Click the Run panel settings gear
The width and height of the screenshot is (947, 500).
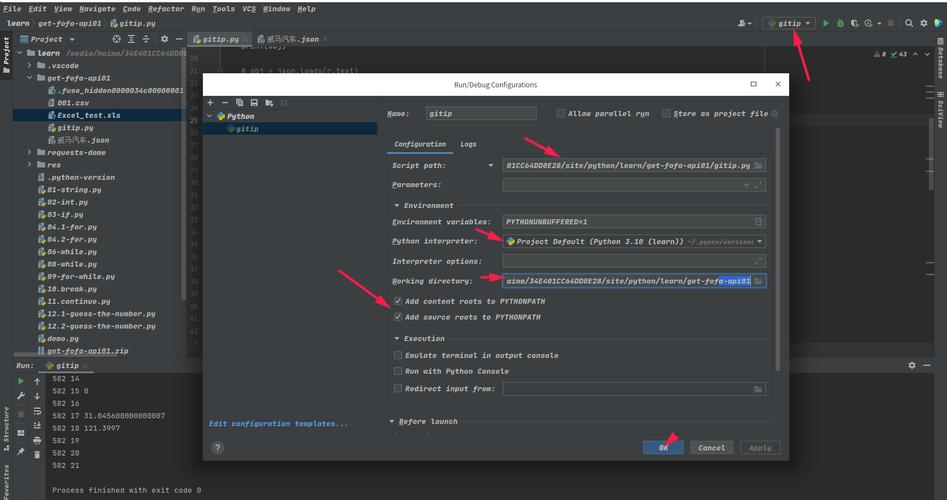click(912, 365)
